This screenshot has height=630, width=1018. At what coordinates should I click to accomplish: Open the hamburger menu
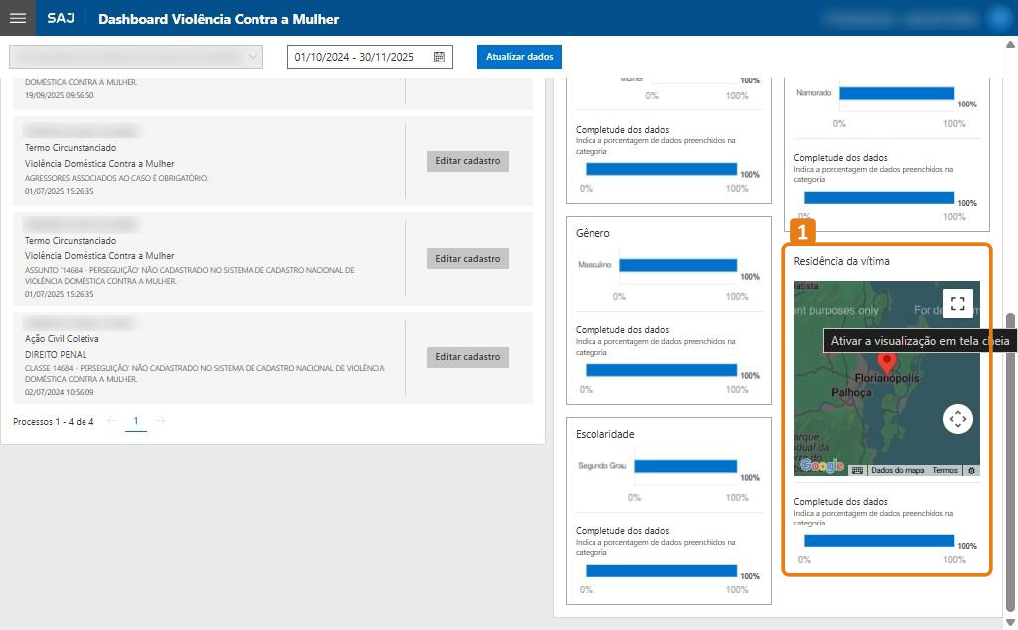click(17, 18)
